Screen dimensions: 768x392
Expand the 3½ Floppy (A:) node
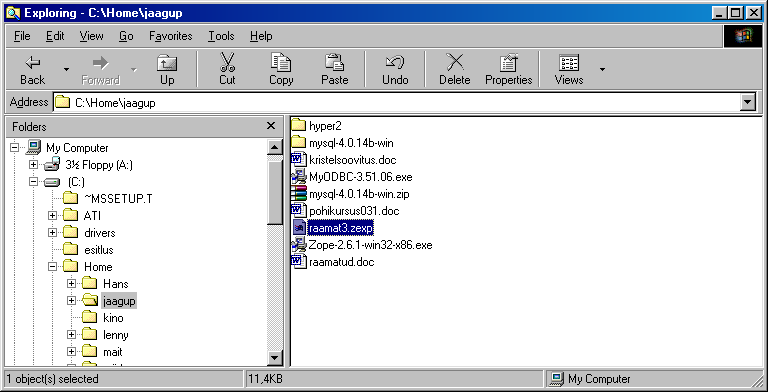point(33,165)
